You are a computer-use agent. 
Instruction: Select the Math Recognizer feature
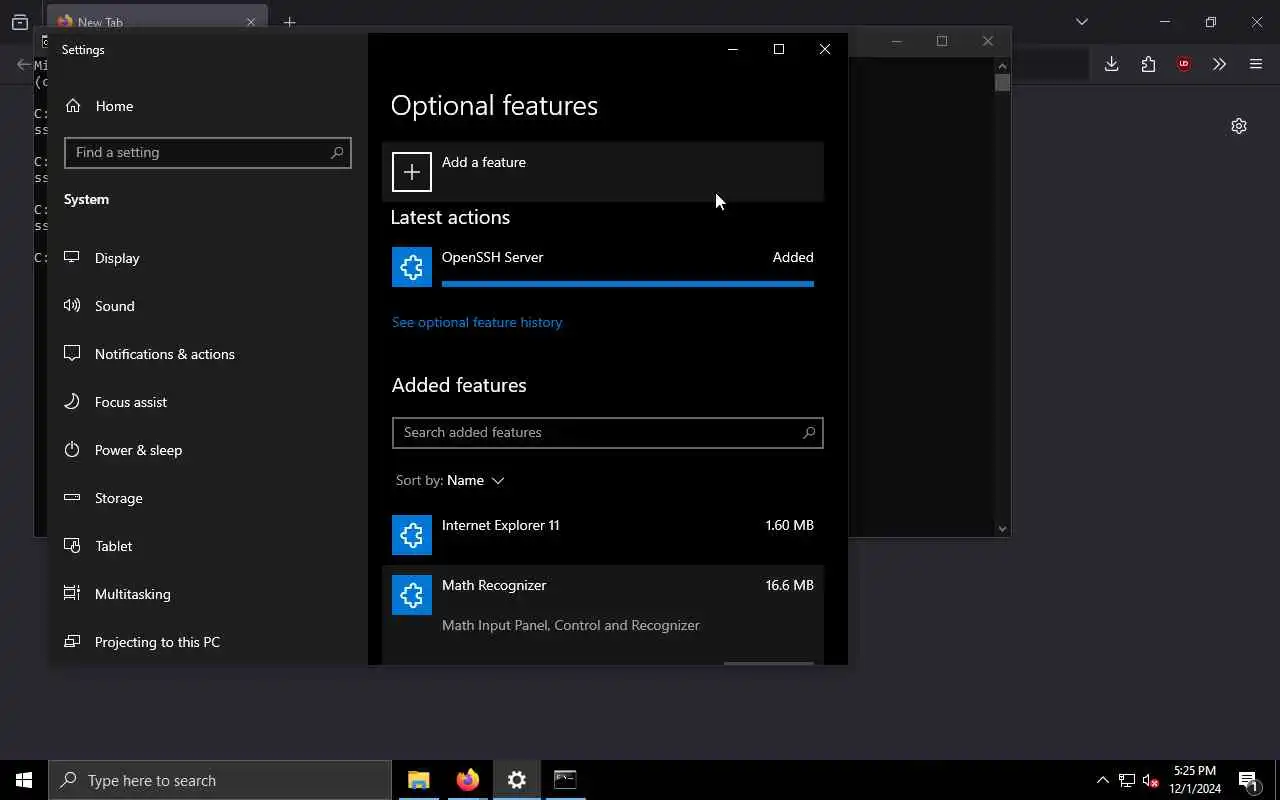pyautogui.click(x=603, y=614)
